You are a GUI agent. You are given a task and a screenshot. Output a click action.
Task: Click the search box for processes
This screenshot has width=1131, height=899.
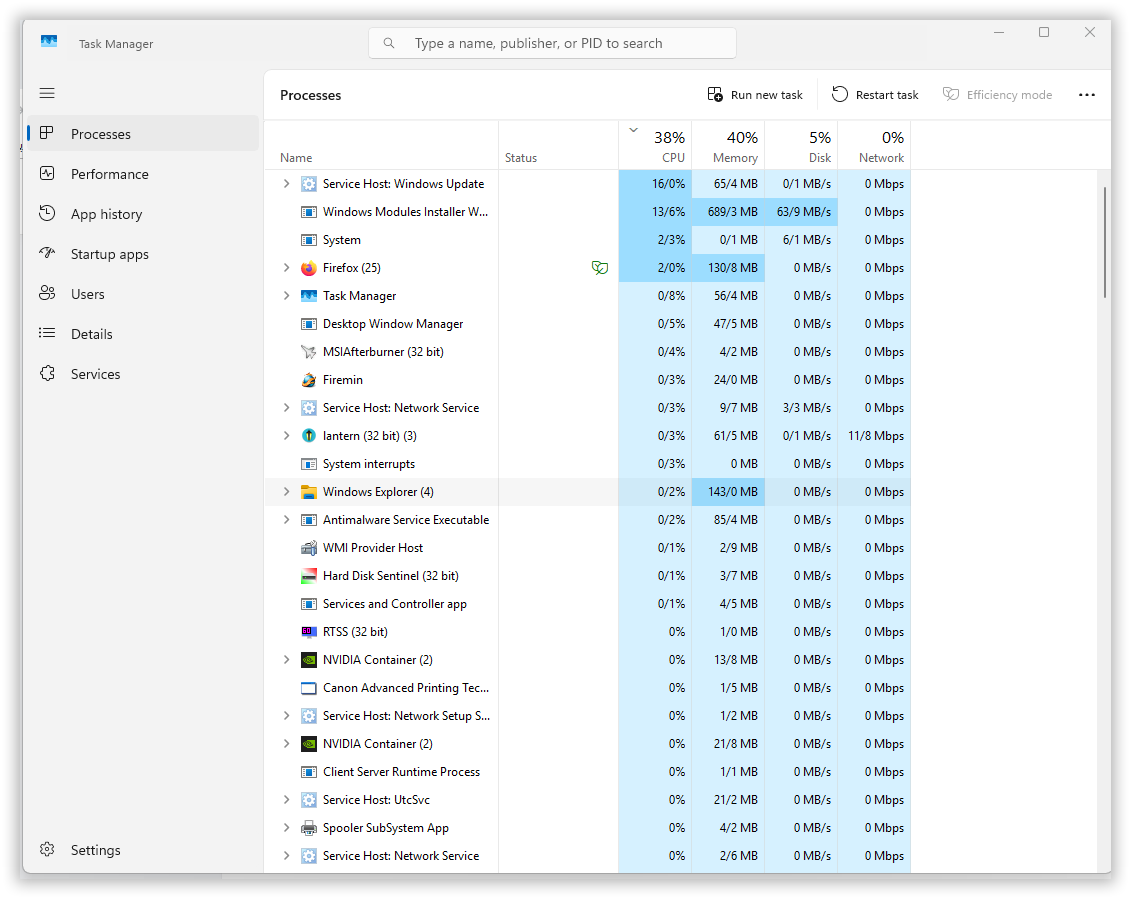(x=552, y=43)
